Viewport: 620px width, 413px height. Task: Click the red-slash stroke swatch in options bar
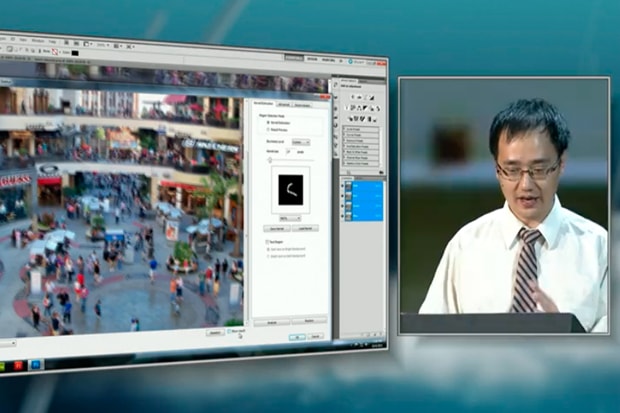pos(55,51)
